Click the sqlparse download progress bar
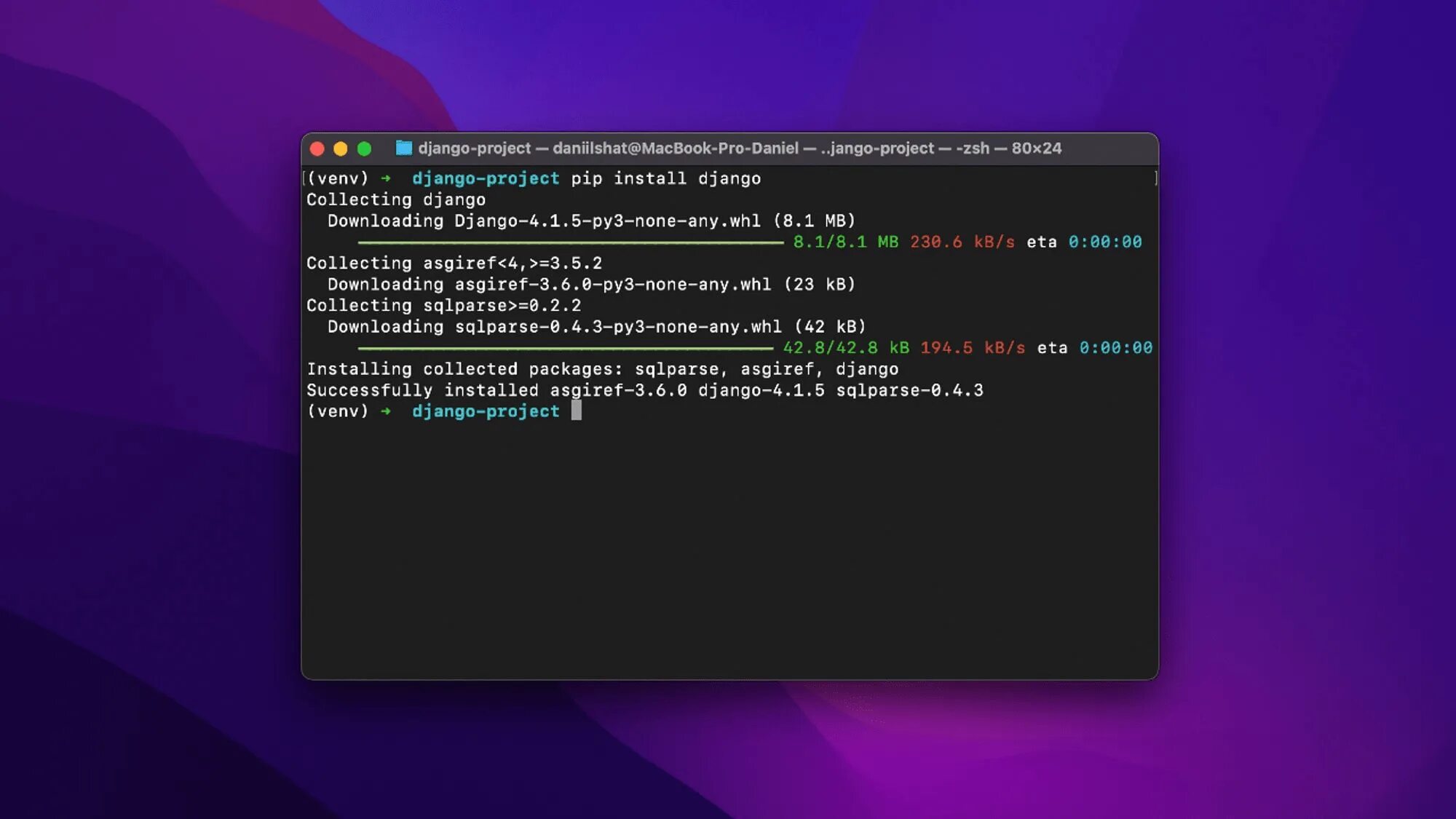 [565, 348]
